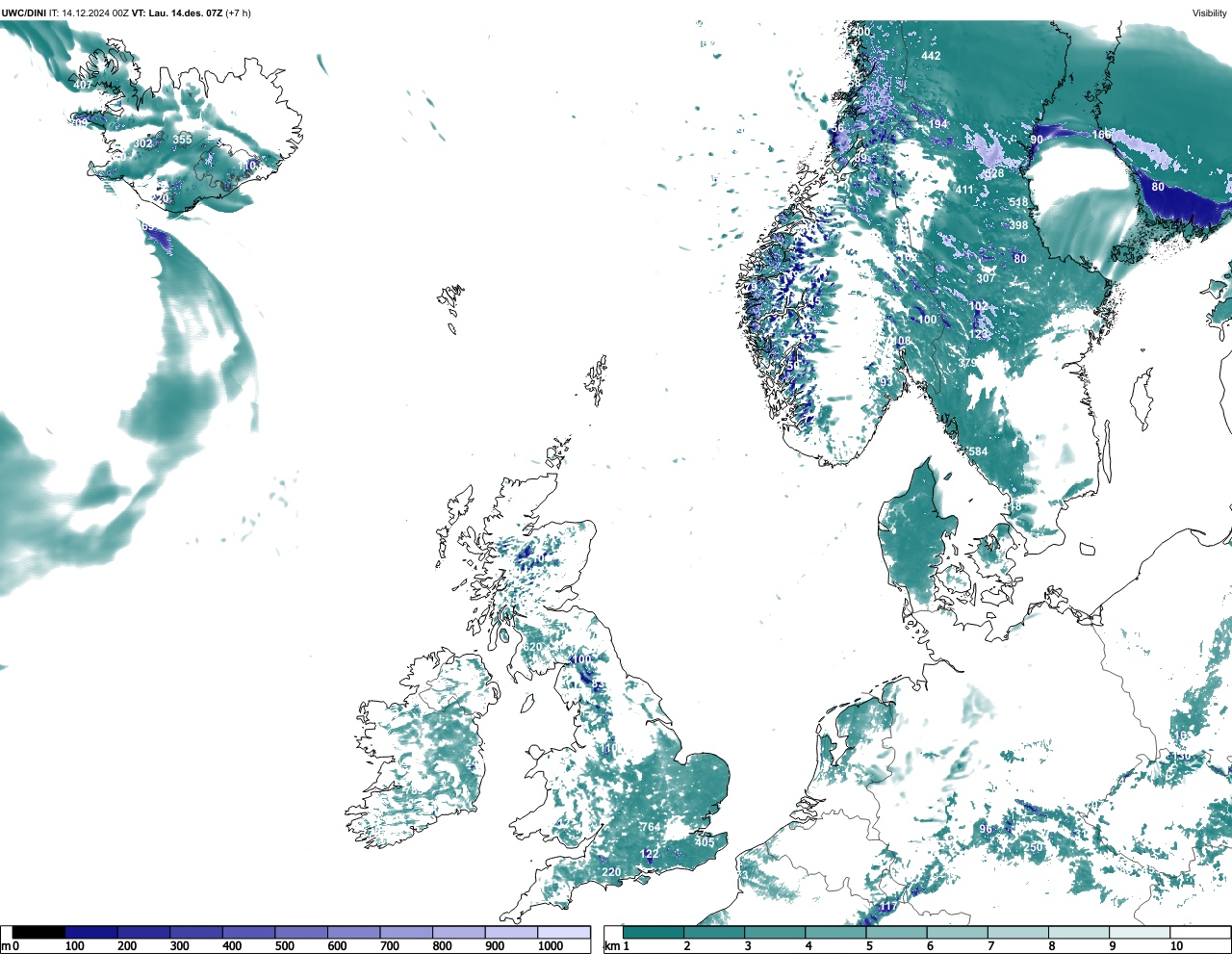Click the 4–5 km legend swatch

[835, 932]
